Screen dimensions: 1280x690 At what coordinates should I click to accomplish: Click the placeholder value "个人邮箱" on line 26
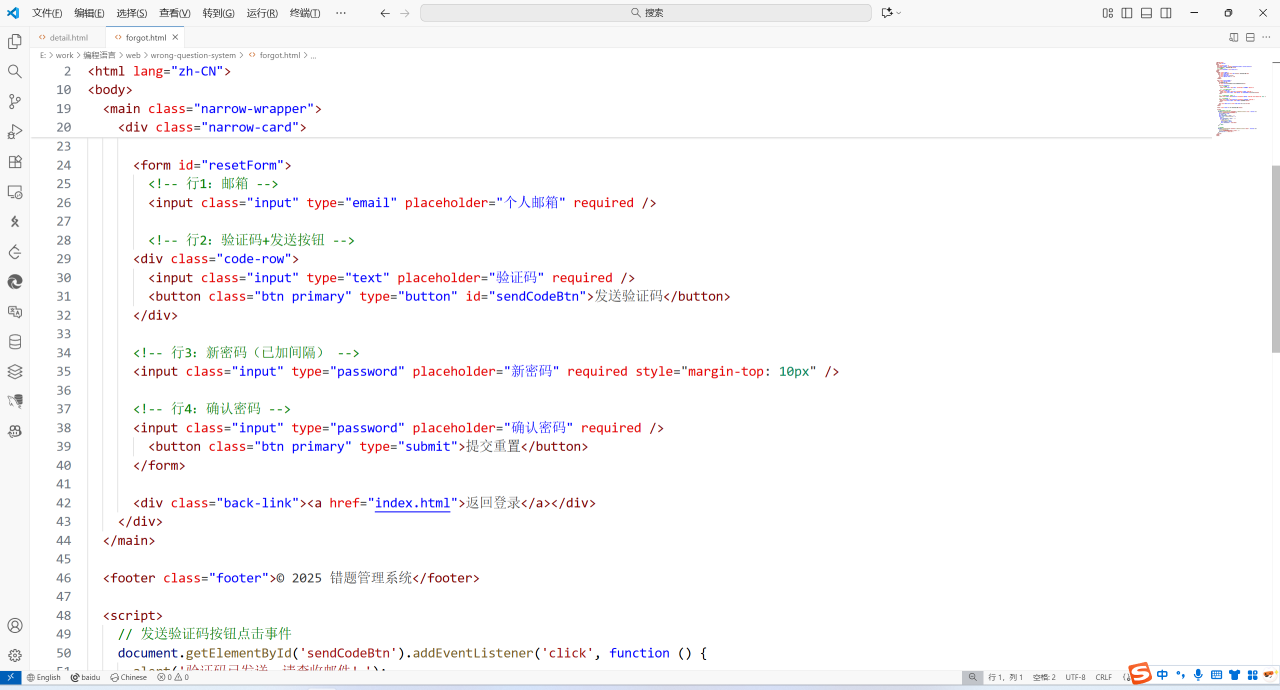pyautogui.click(x=532, y=202)
